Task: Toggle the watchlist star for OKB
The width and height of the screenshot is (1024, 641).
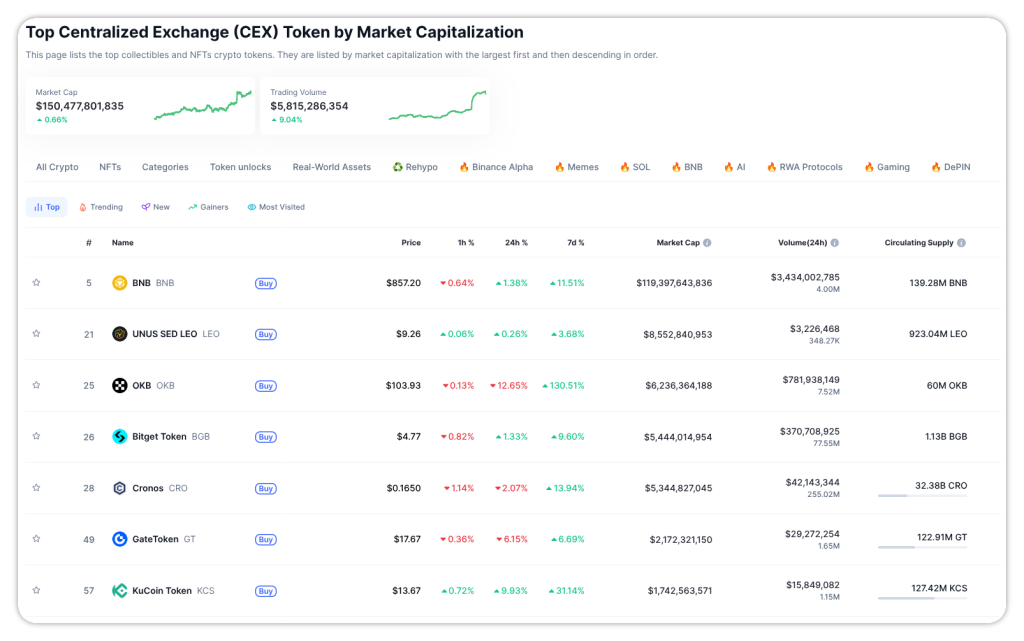Action: click(36, 385)
